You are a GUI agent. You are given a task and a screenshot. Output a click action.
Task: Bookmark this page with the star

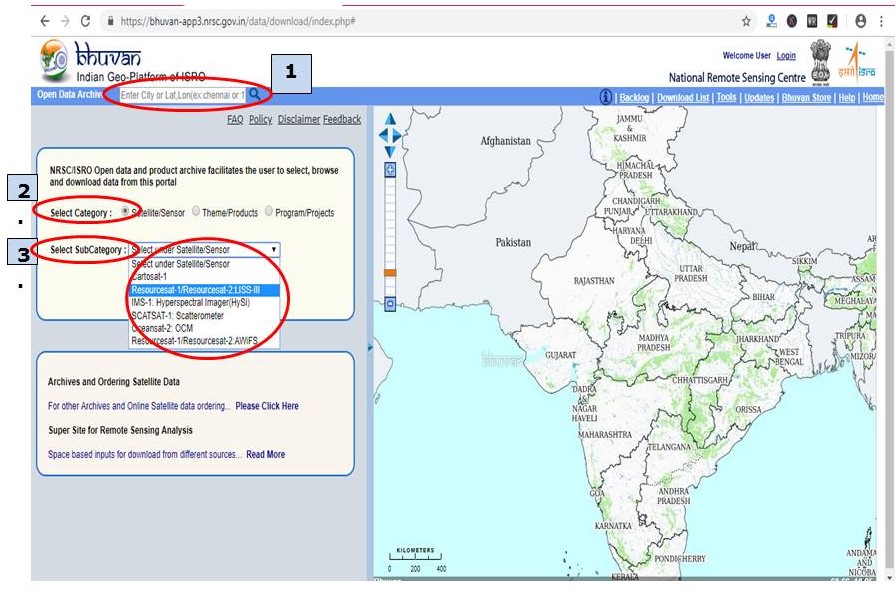pos(746,21)
